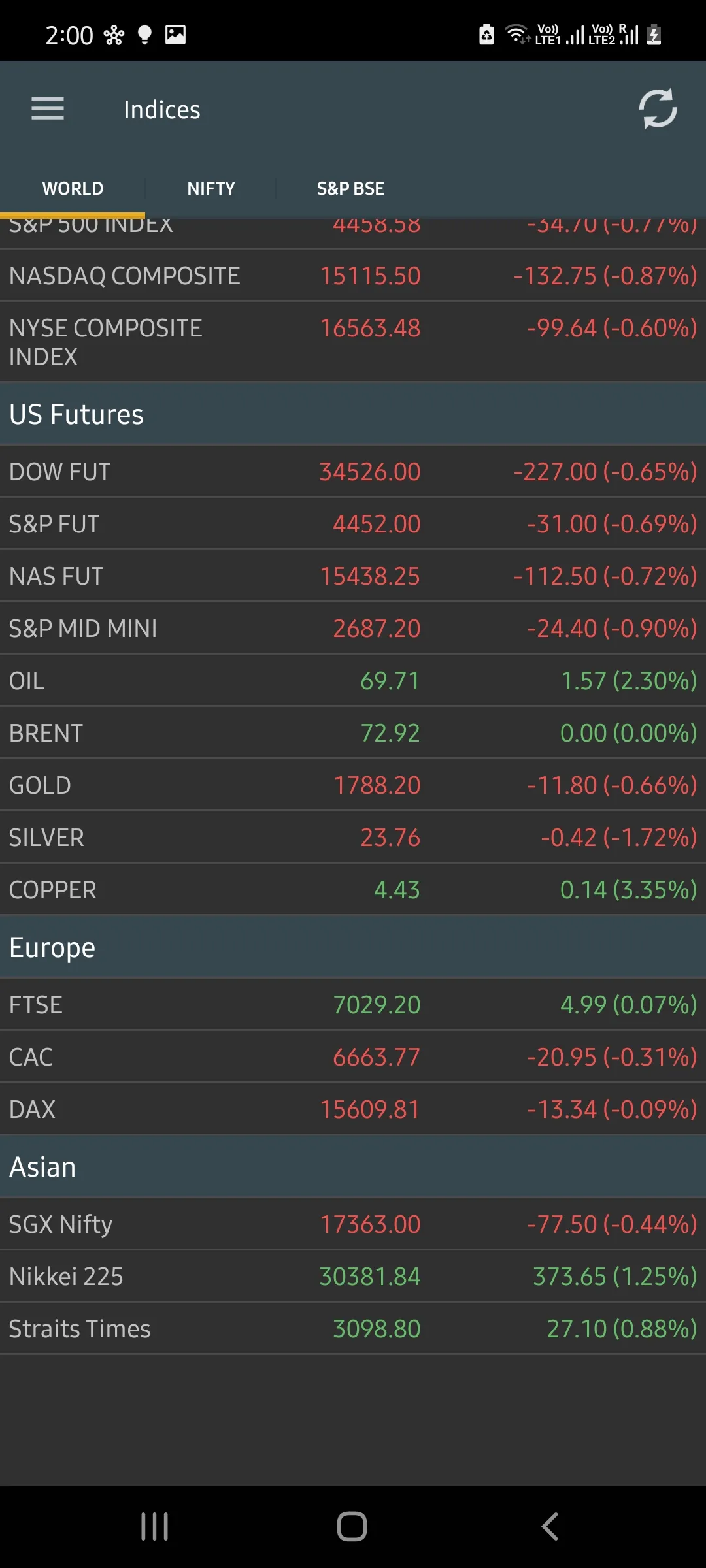Image resolution: width=706 pixels, height=1568 pixels.
Task: Open the navigation drawer menu
Action: coord(47,109)
